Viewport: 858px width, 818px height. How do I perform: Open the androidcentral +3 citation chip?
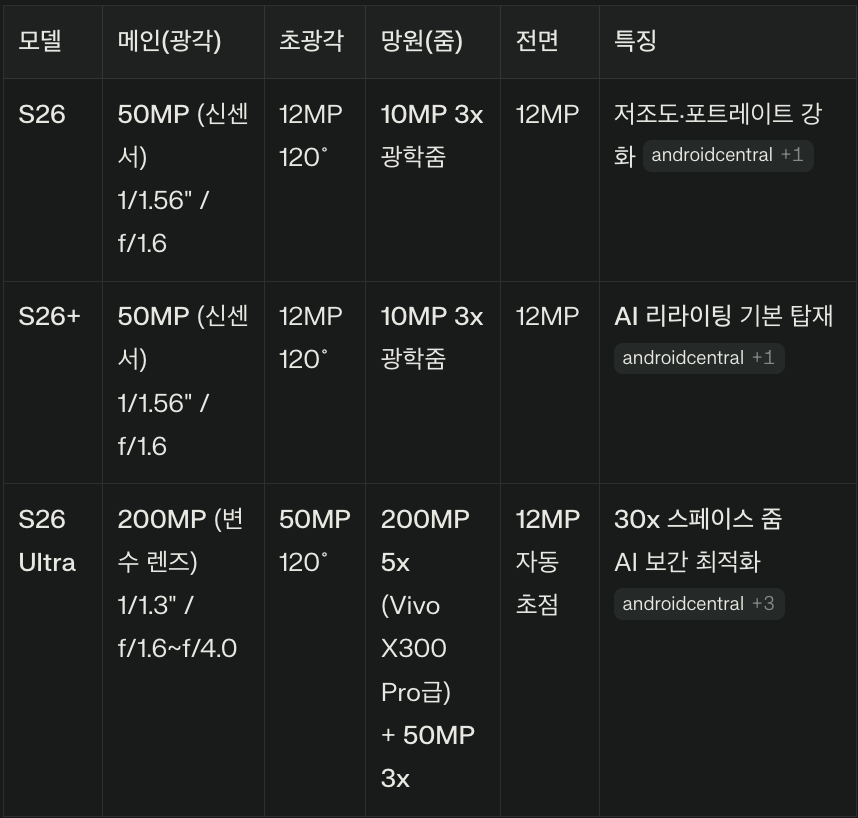pyautogui.click(x=699, y=604)
